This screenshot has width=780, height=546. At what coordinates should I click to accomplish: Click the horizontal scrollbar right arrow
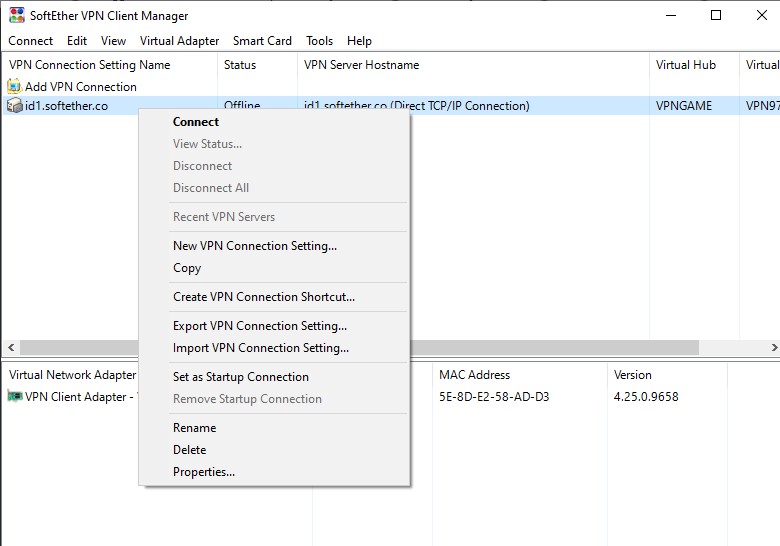[774, 347]
